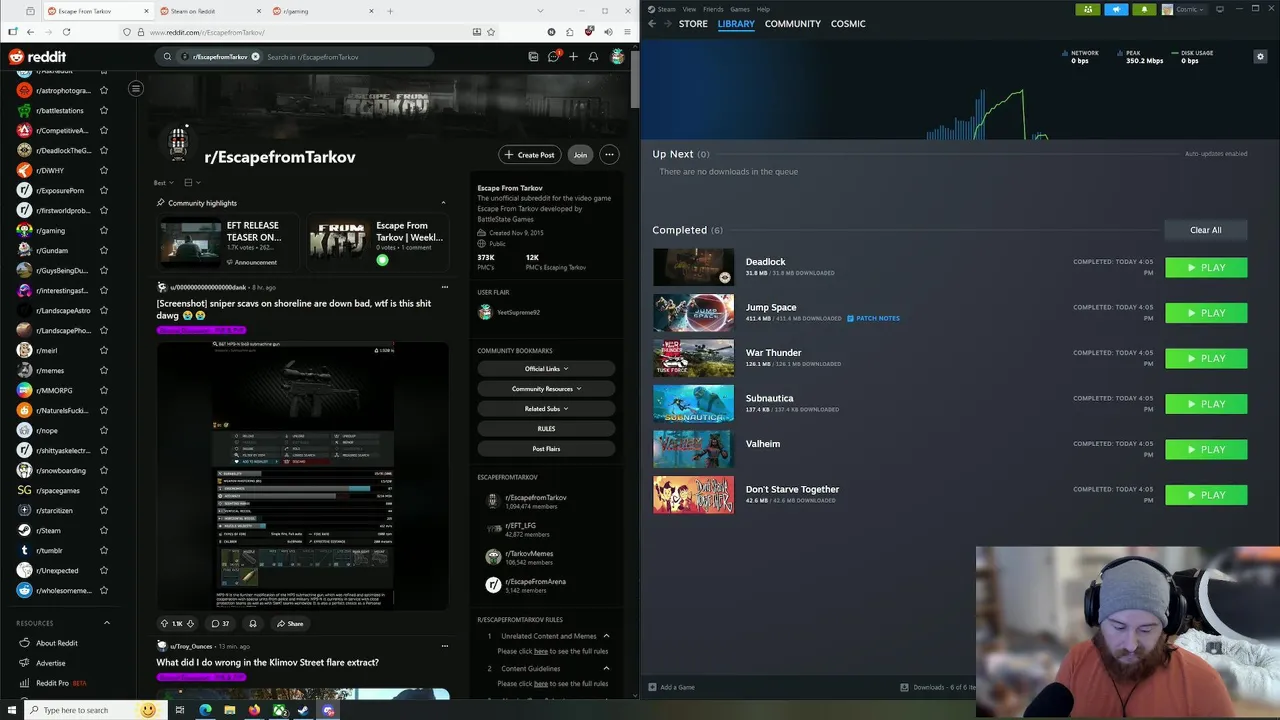The image size is (1280, 720).
Task: Bookmark this page with star icon
Action: [x=491, y=32]
